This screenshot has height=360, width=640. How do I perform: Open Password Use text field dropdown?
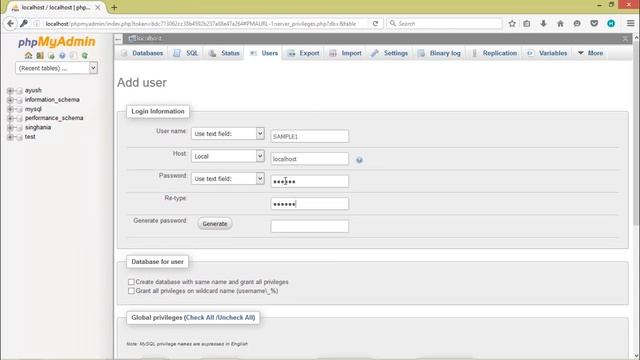[228, 178]
